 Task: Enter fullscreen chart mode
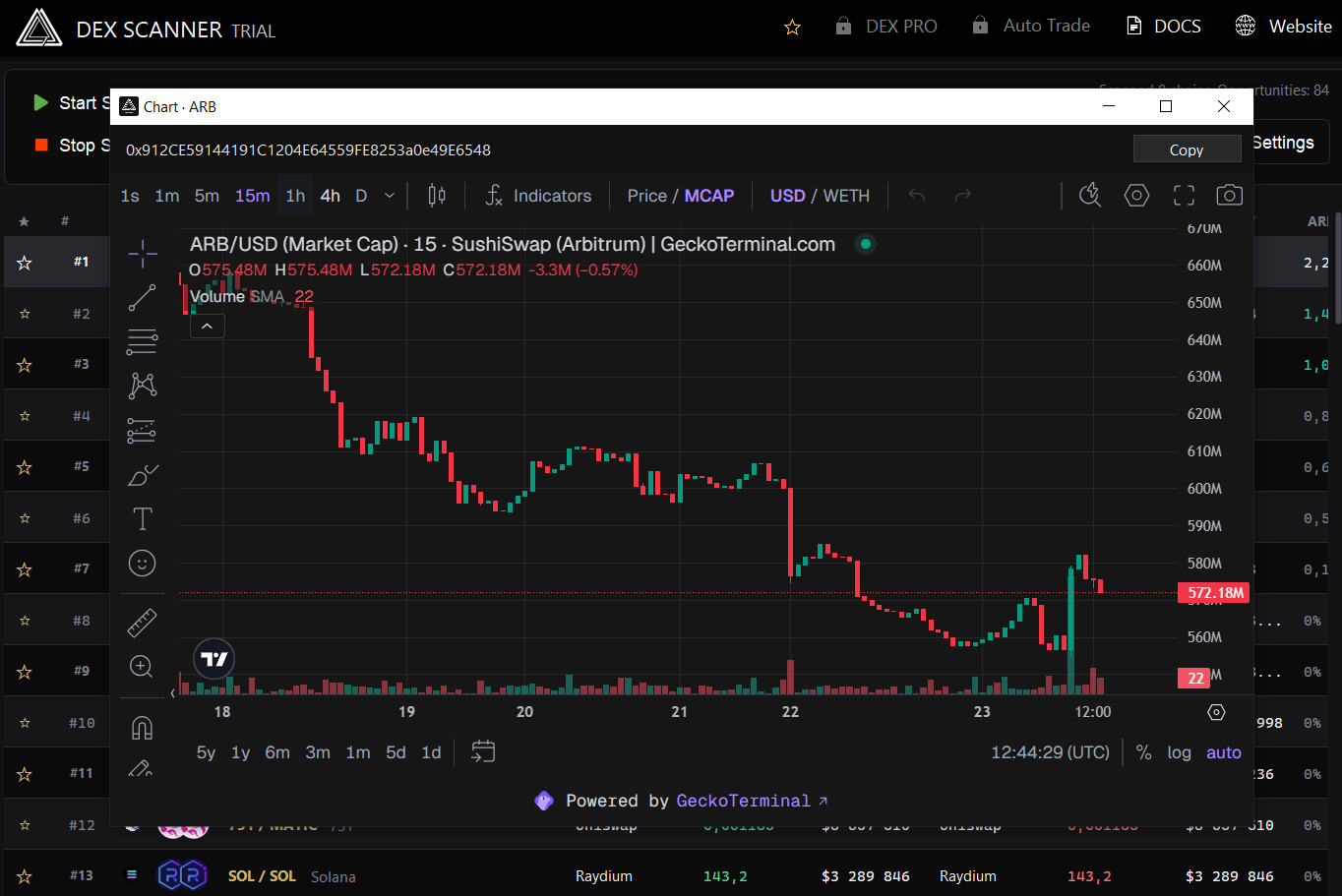[1184, 196]
